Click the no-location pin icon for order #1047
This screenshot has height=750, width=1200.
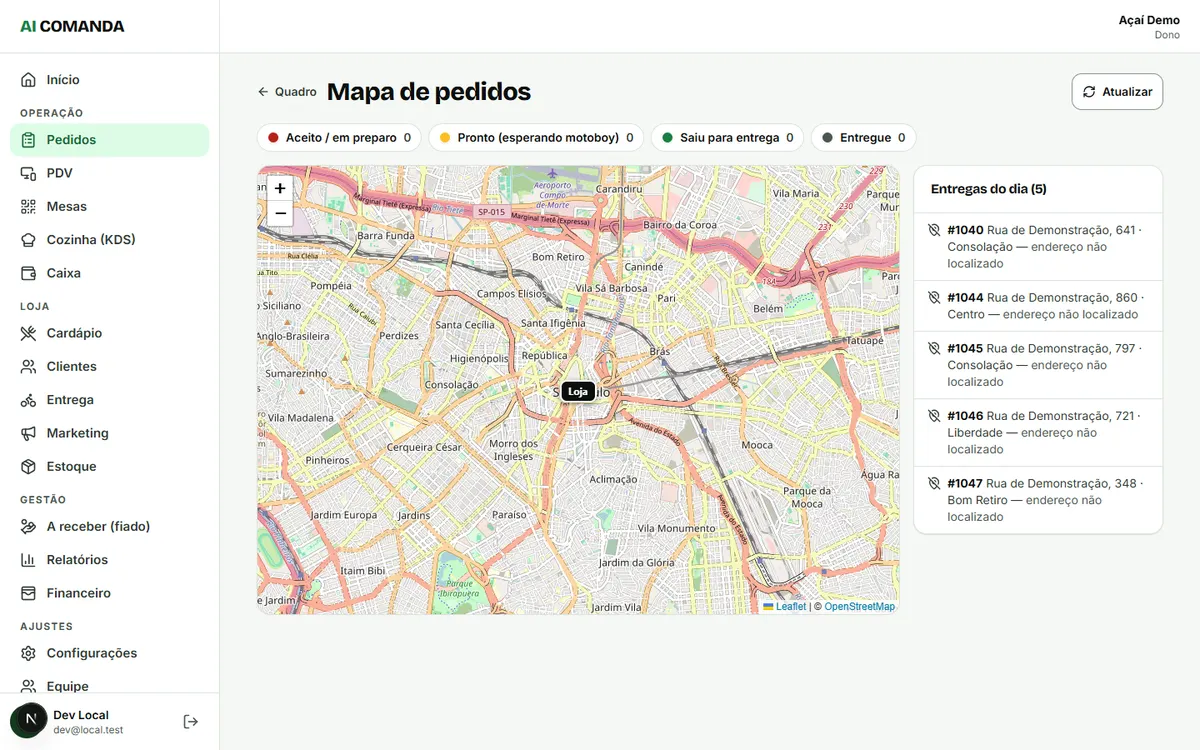click(935, 483)
